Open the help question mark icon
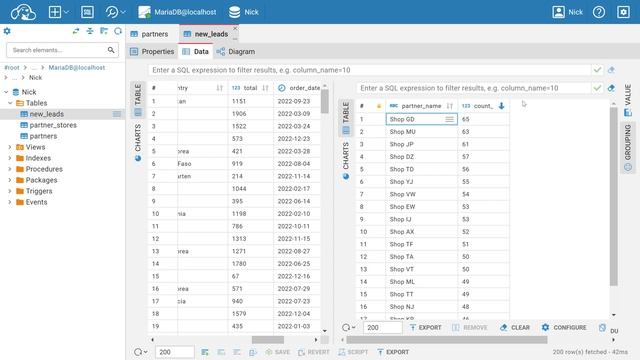This screenshot has width=640, height=360. [x=599, y=12]
